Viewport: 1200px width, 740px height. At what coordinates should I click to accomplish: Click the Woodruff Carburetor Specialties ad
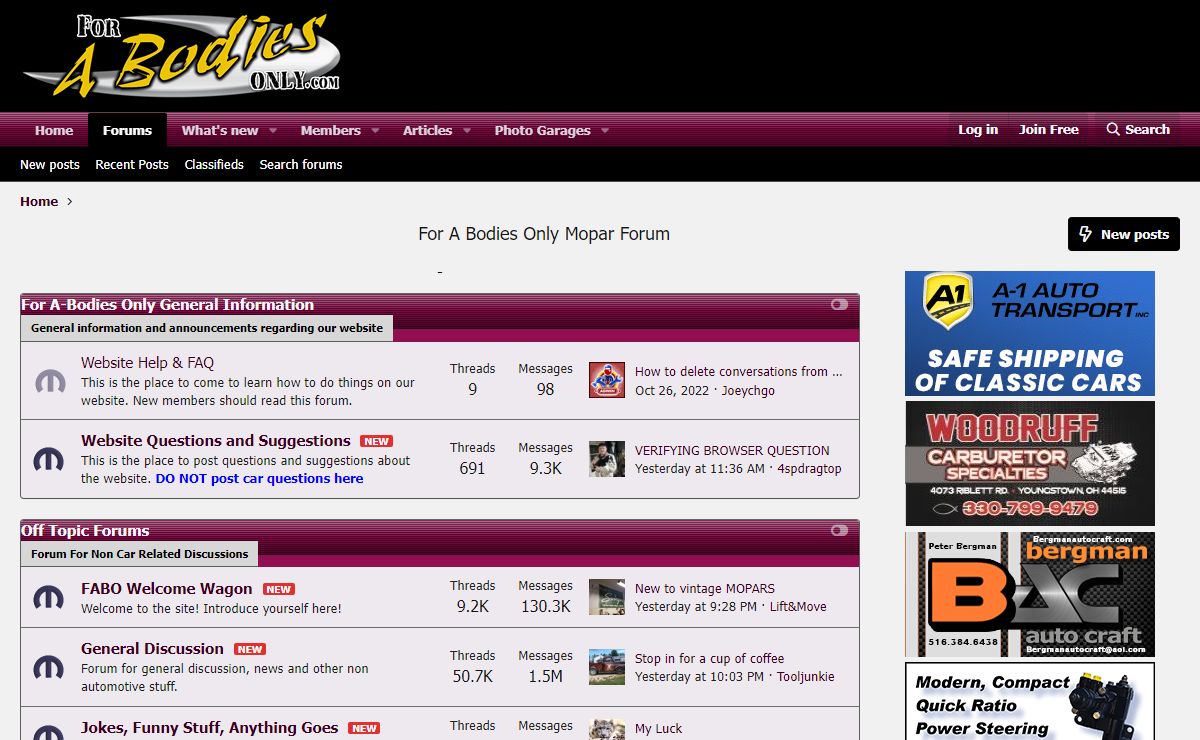pyautogui.click(x=1030, y=463)
